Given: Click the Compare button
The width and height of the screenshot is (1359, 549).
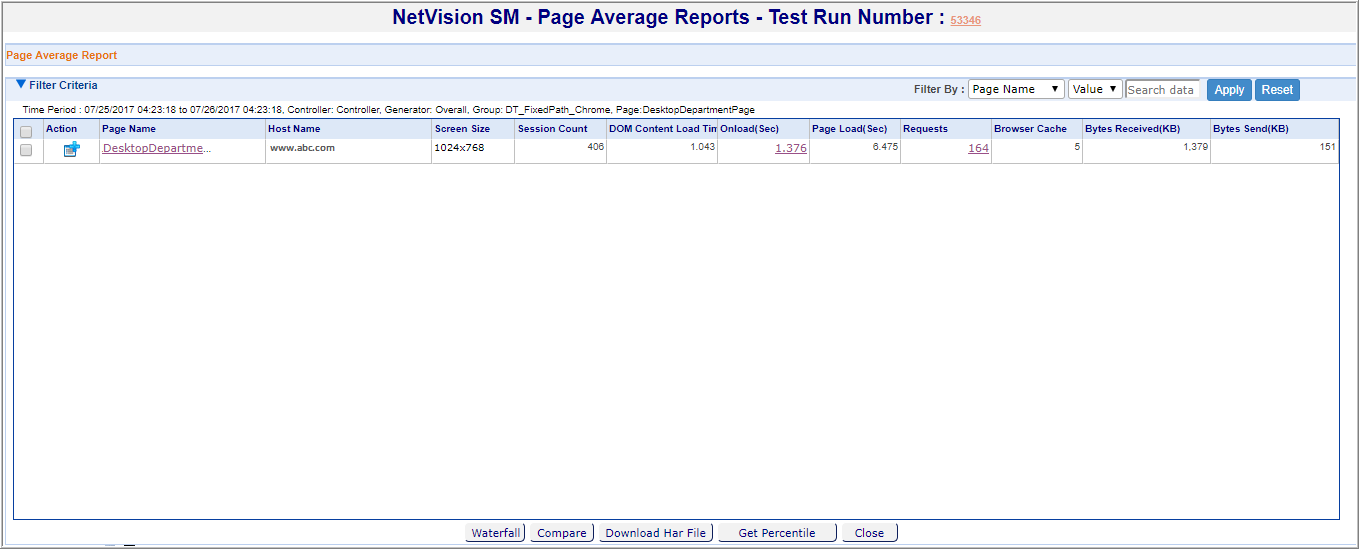Looking at the screenshot, I should click(x=562, y=533).
